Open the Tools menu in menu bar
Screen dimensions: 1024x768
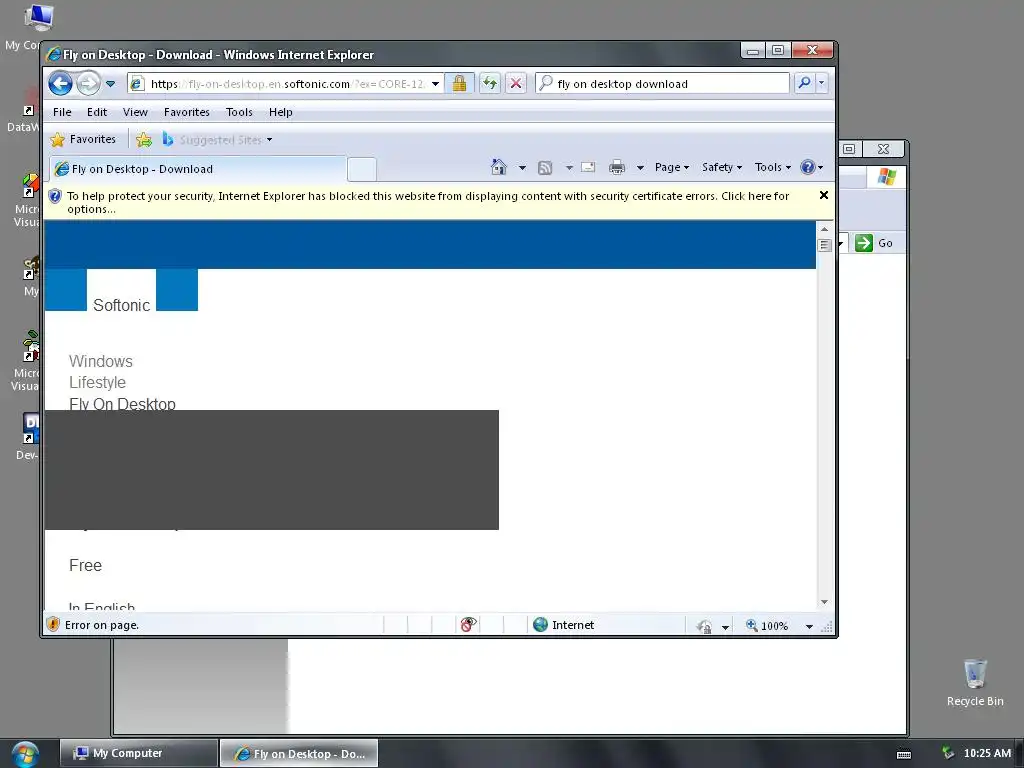click(x=239, y=112)
